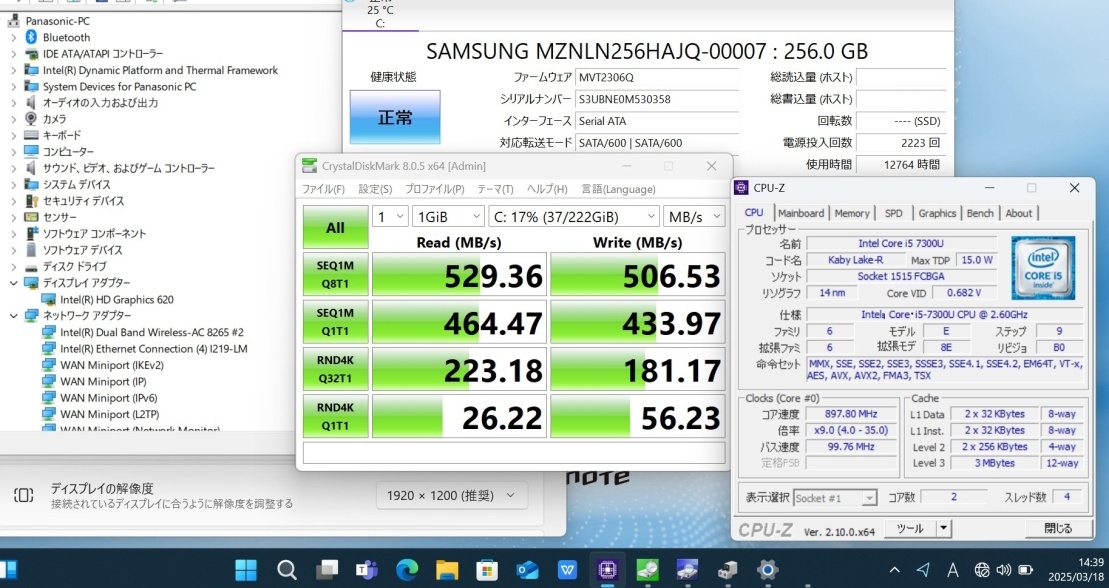This screenshot has width=1109, height=588.
Task: Switch to the SPD tab in CPU-Z
Action: [893, 213]
